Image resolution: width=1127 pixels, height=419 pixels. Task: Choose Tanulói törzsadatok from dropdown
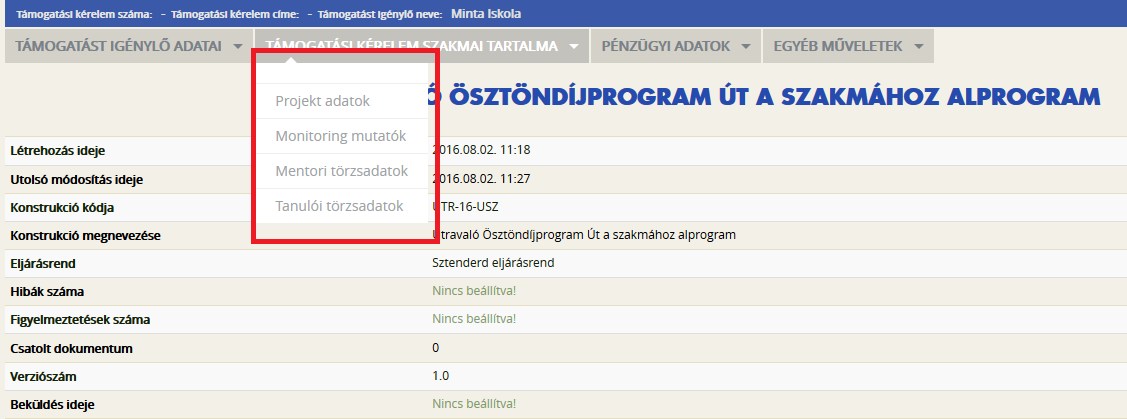click(342, 206)
